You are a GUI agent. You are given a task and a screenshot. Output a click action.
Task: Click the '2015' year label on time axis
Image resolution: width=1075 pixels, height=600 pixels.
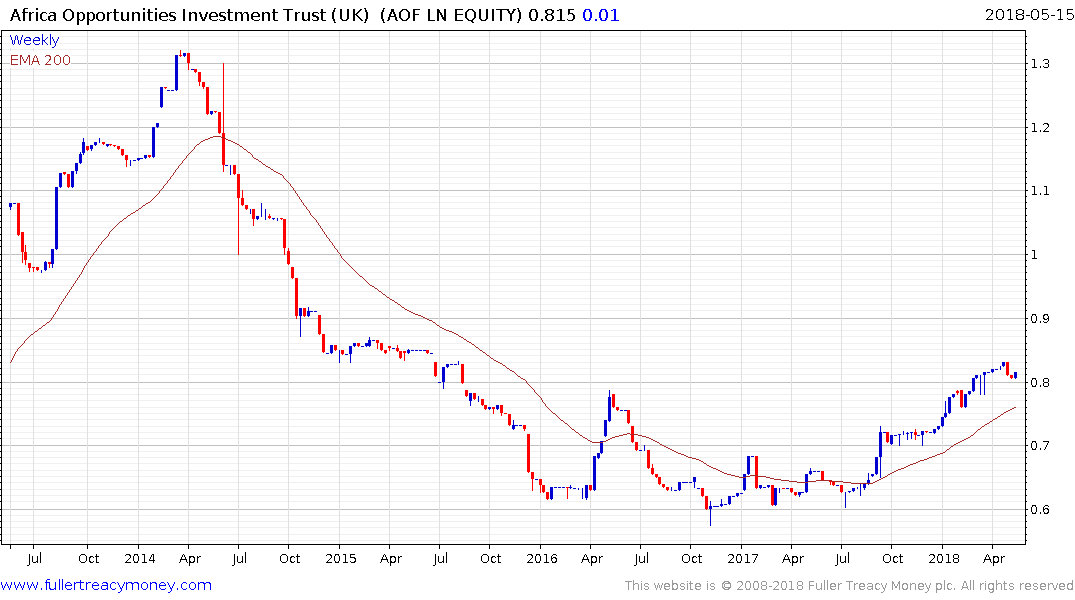click(341, 558)
